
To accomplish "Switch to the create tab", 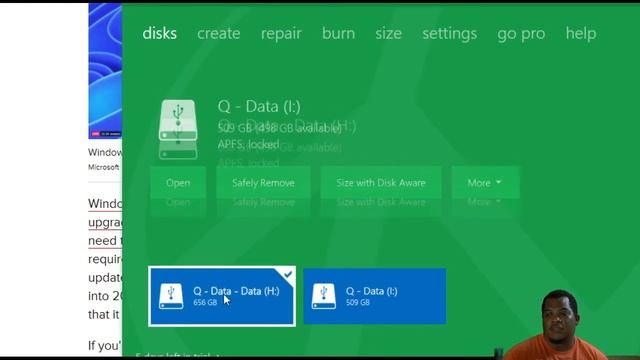I will [x=219, y=33].
